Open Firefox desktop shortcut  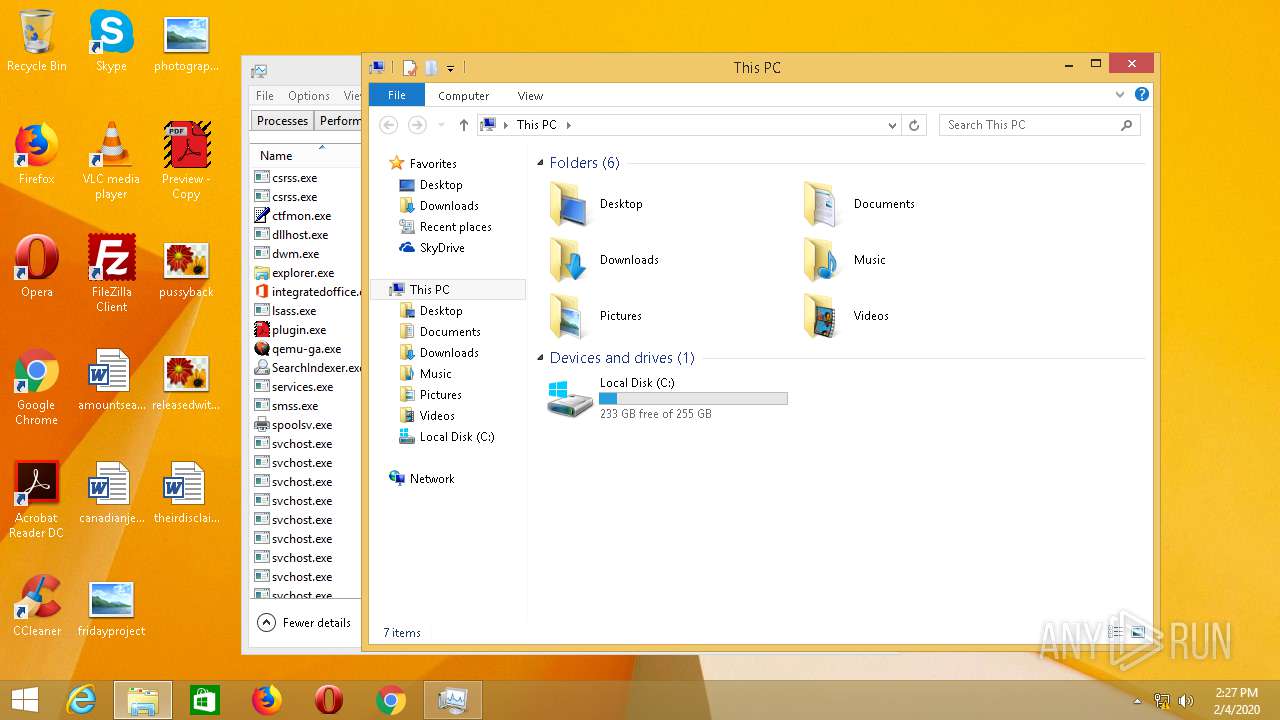tap(36, 155)
